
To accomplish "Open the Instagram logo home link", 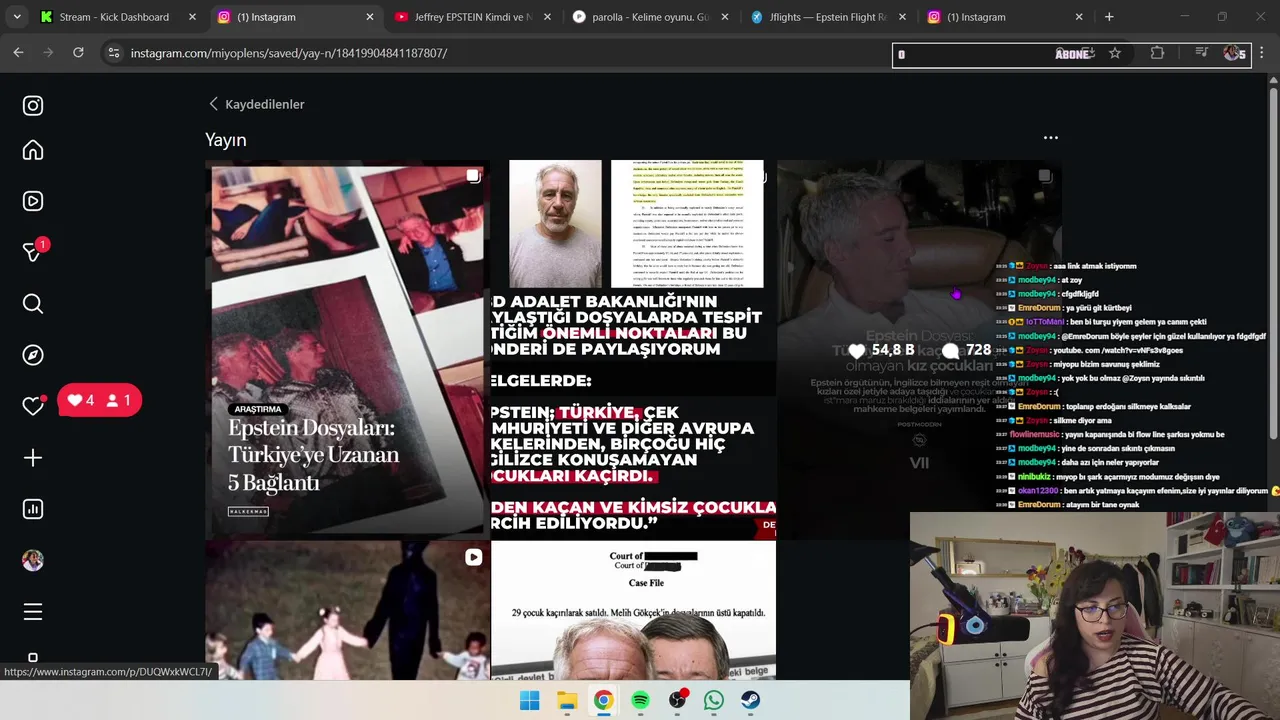I will 33,105.
